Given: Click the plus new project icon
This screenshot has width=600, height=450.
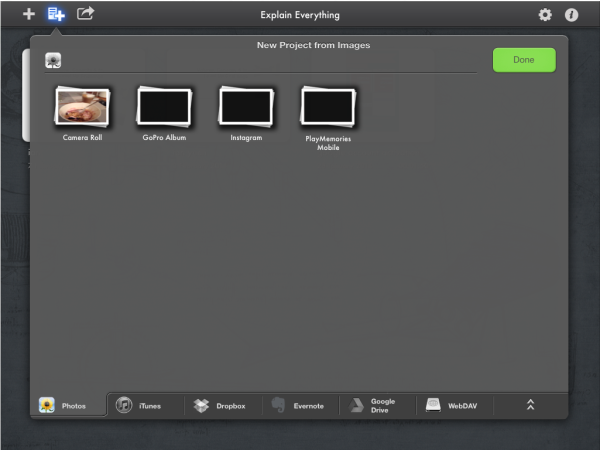Looking at the screenshot, I should (29, 14).
